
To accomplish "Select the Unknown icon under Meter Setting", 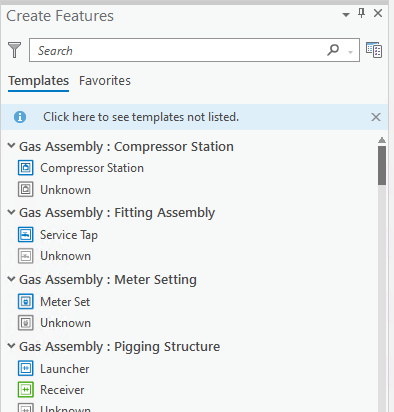I will [26, 323].
